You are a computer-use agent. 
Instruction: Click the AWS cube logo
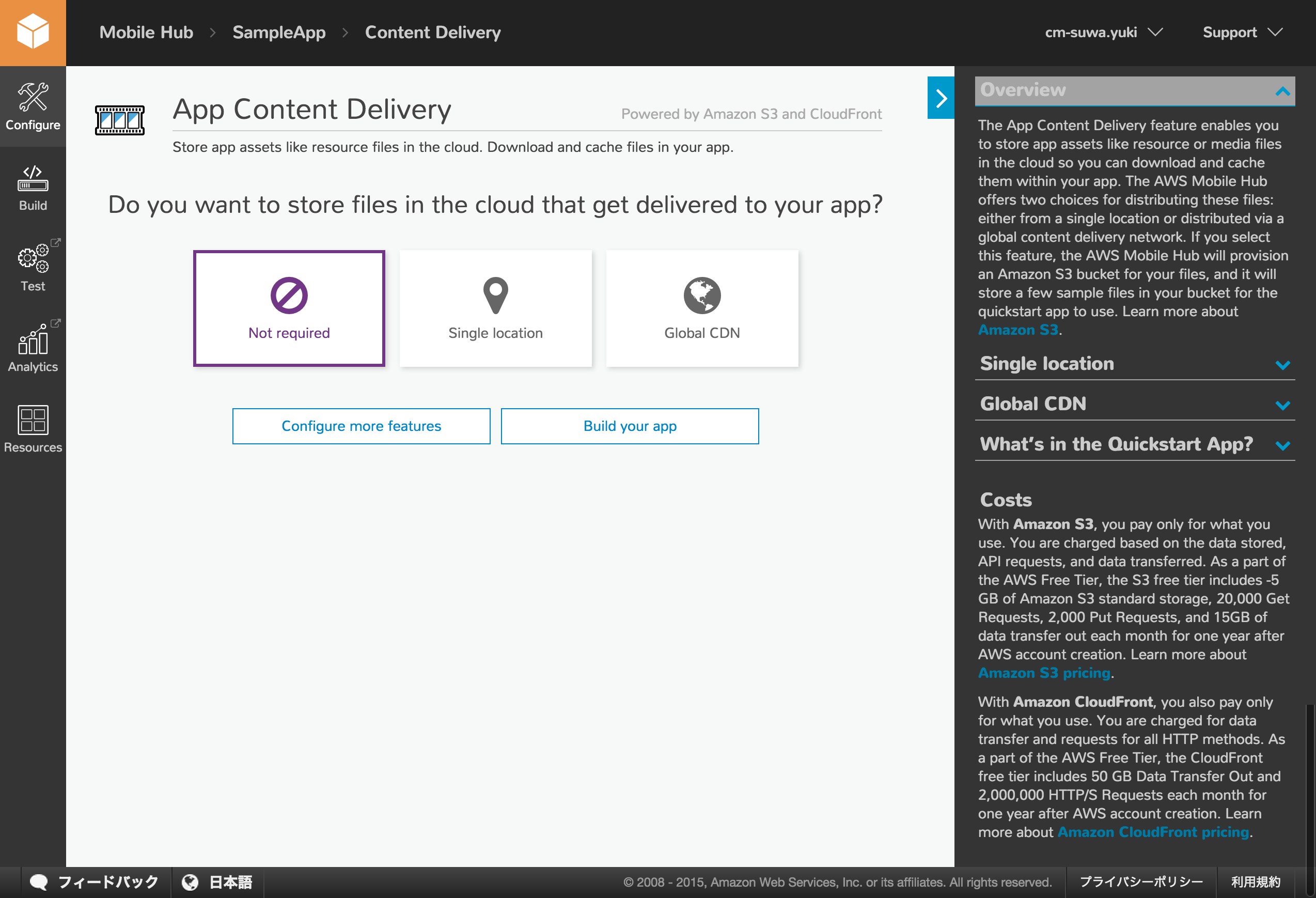(33, 33)
